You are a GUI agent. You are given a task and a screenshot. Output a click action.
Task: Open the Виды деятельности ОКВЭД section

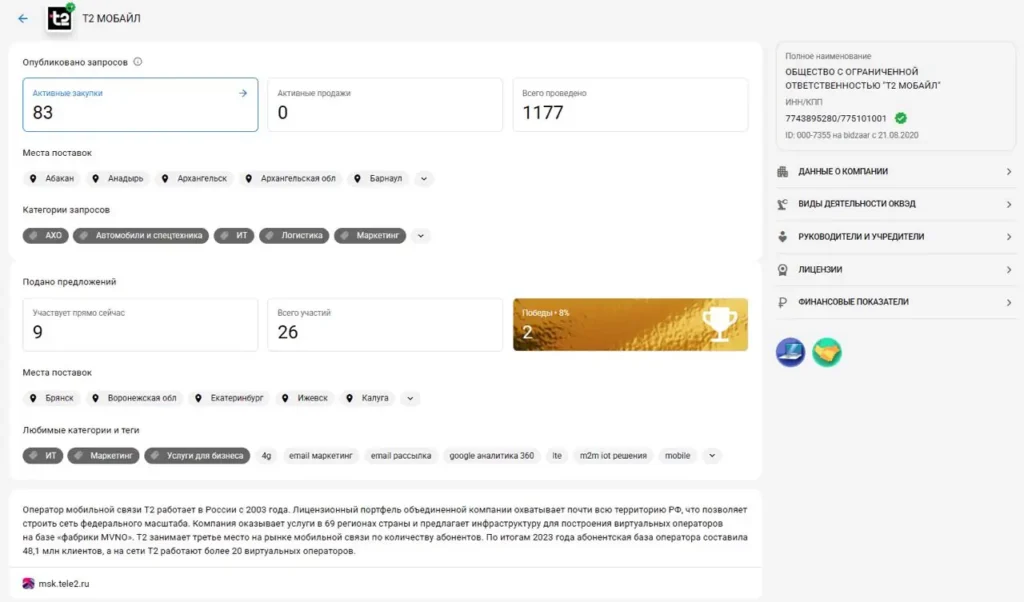tap(895, 204)
